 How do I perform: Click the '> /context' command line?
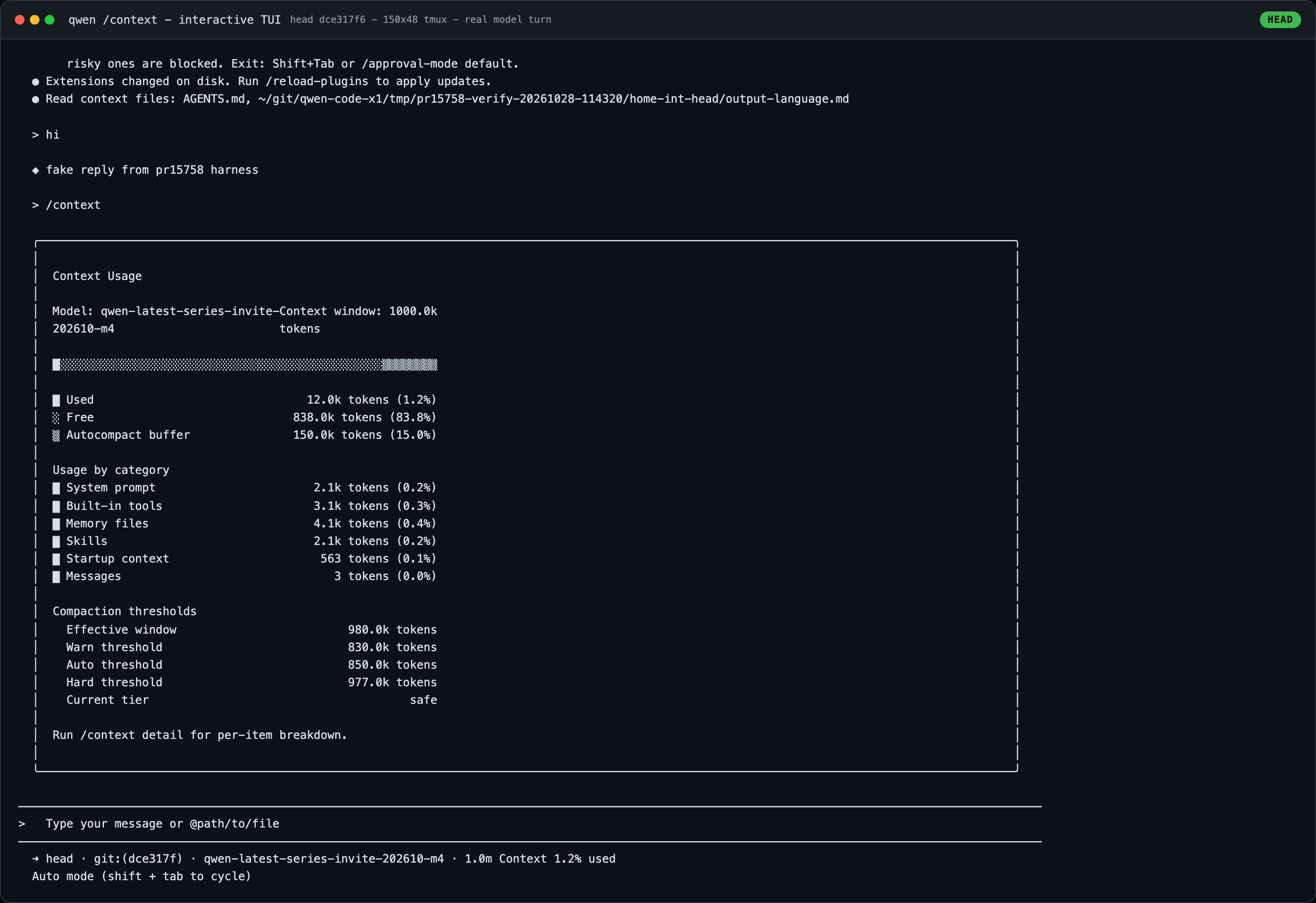point(66,205)
